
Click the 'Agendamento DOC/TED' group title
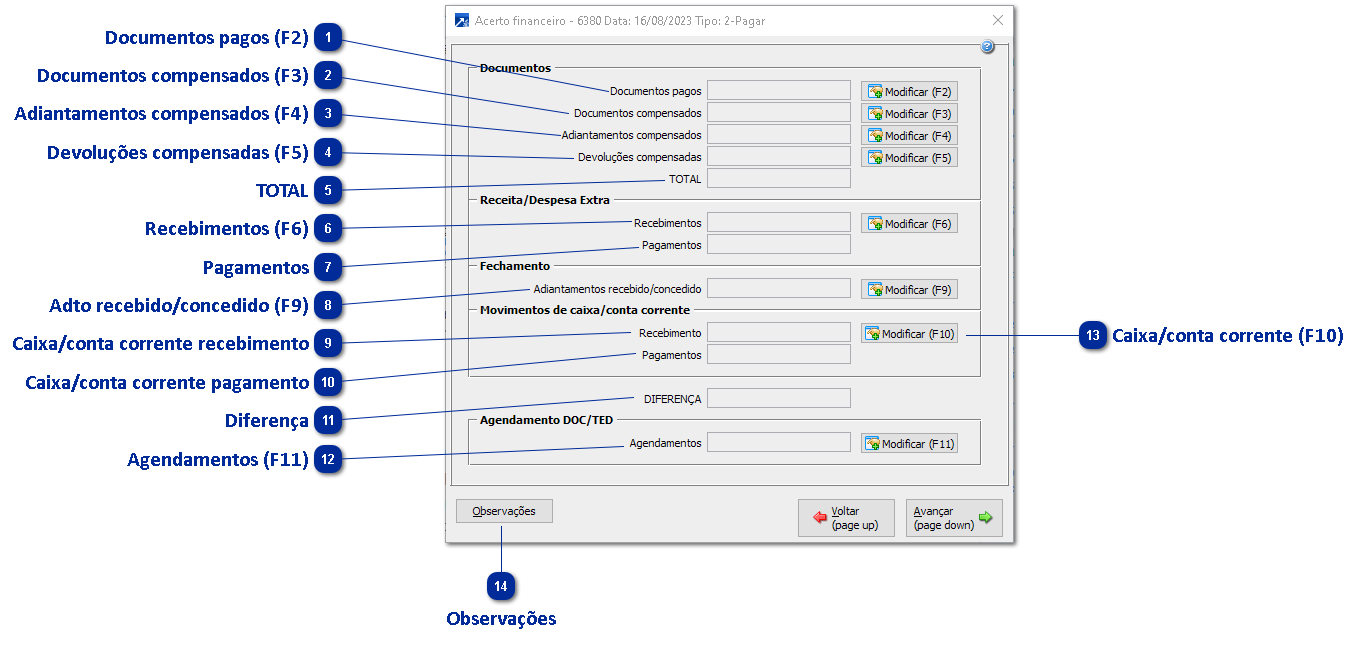546,420
